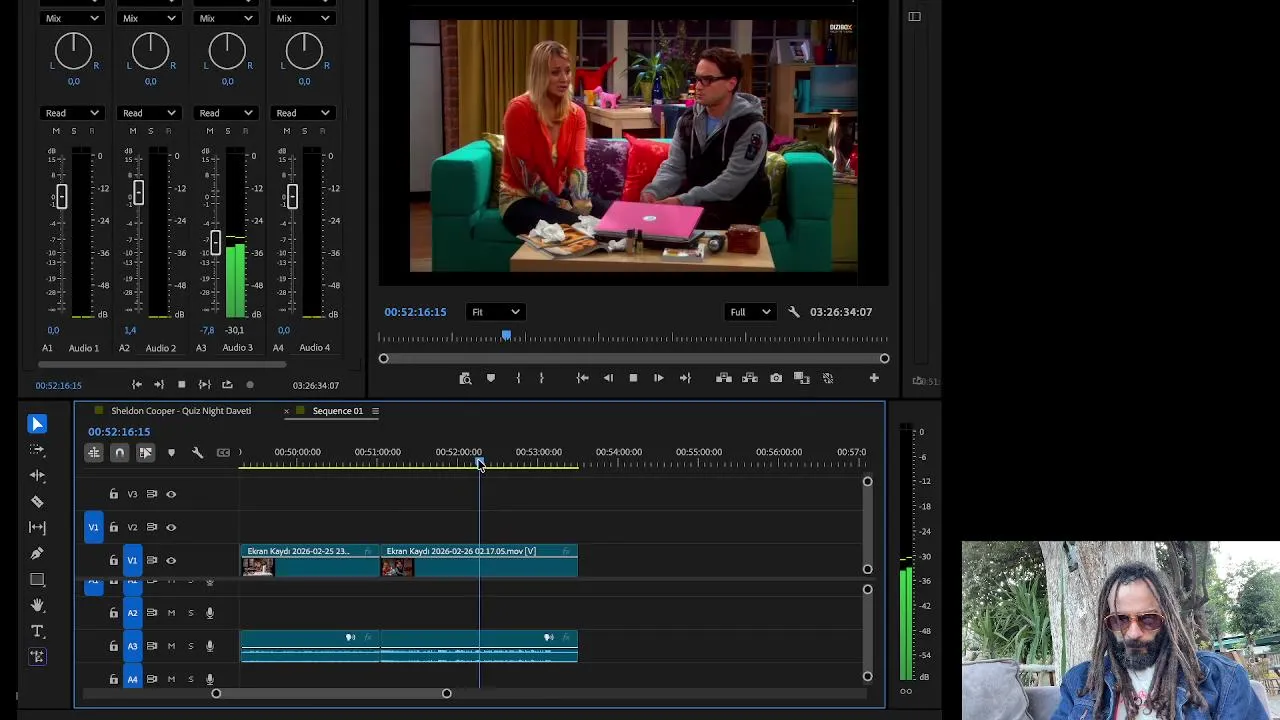Toggle loop playback in track mixer
Screen dimensions: 1280x720
[227, 385]
